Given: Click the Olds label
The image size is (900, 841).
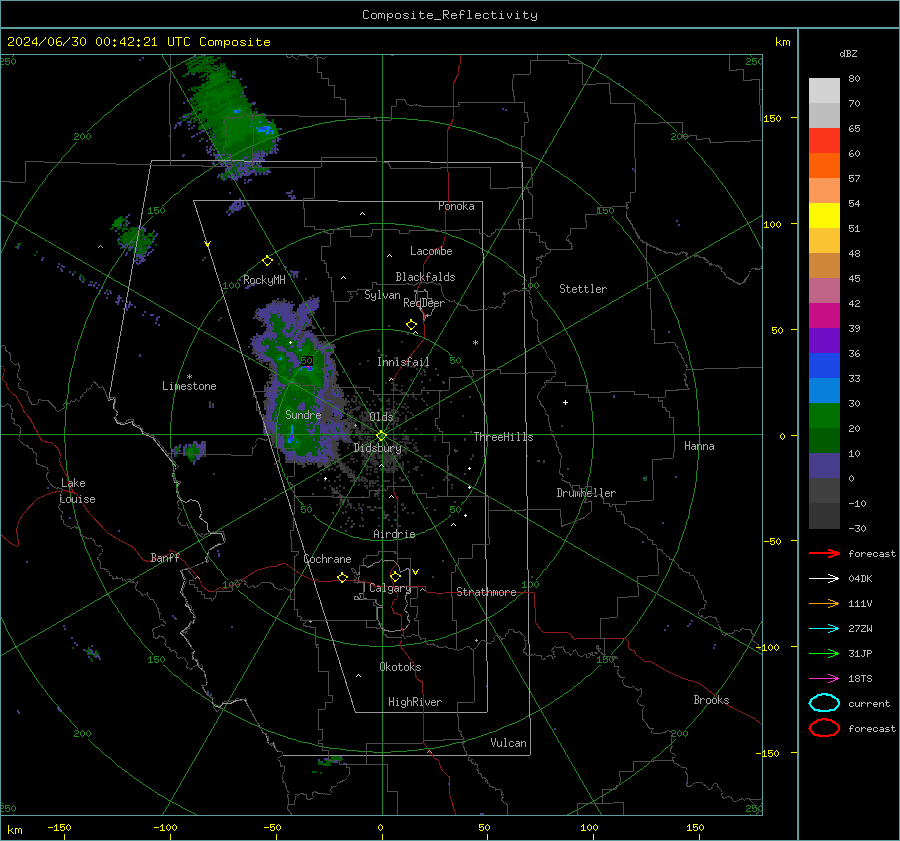Looking at the screenshot, I should pos(381,417).
